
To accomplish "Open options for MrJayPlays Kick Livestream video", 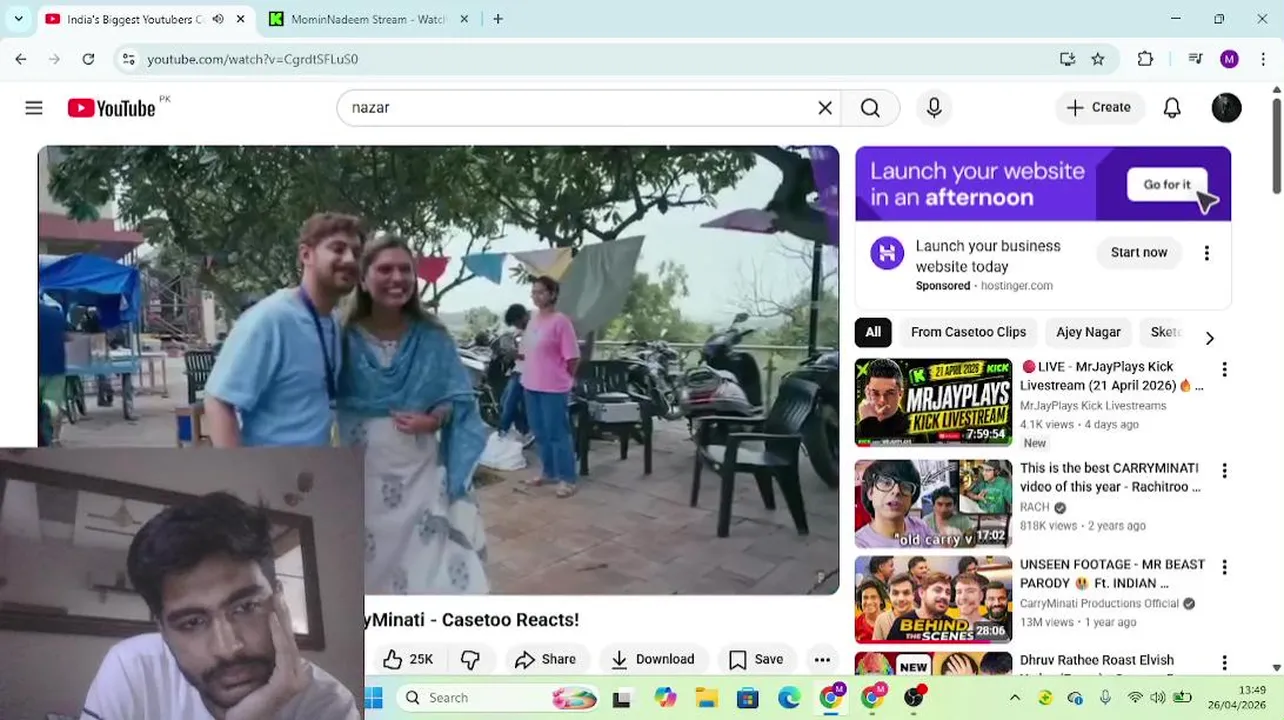I will [x=1224, y=370].
